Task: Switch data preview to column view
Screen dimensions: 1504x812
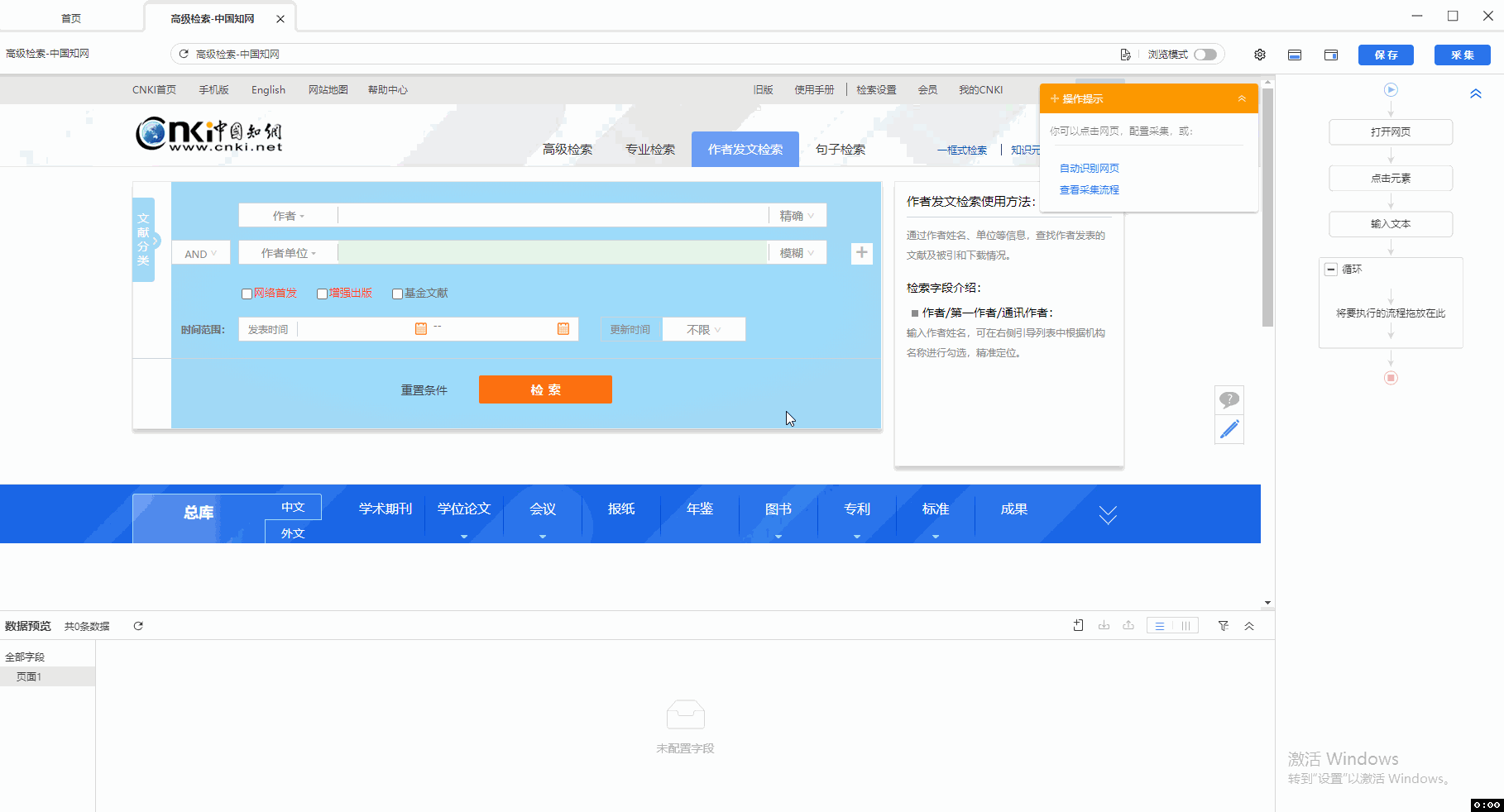Action: tap(1185, 626)
